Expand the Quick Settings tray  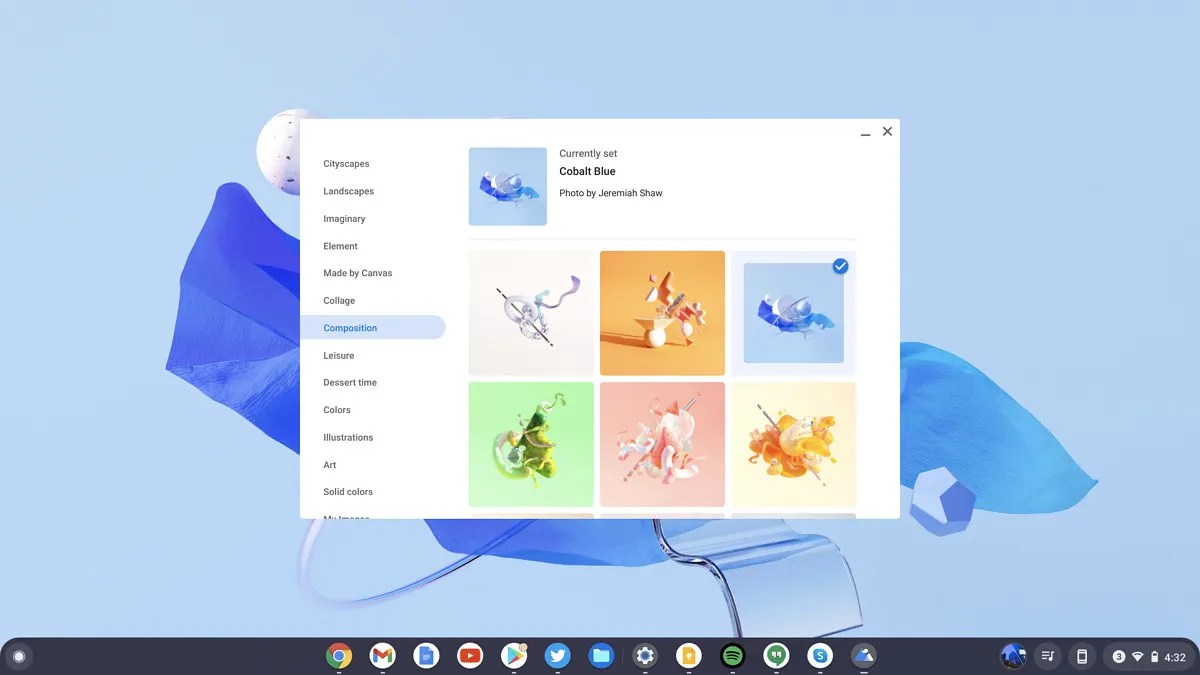1150,656
